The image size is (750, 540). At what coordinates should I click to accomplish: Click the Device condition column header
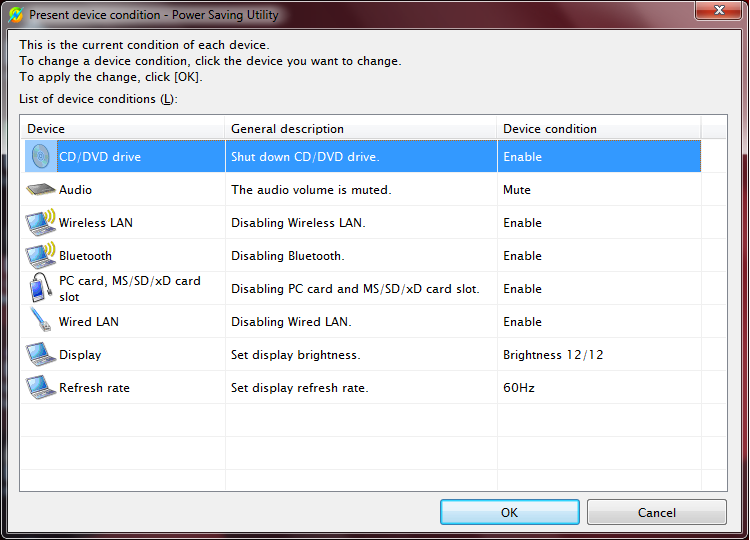click(x=599, y=129)
